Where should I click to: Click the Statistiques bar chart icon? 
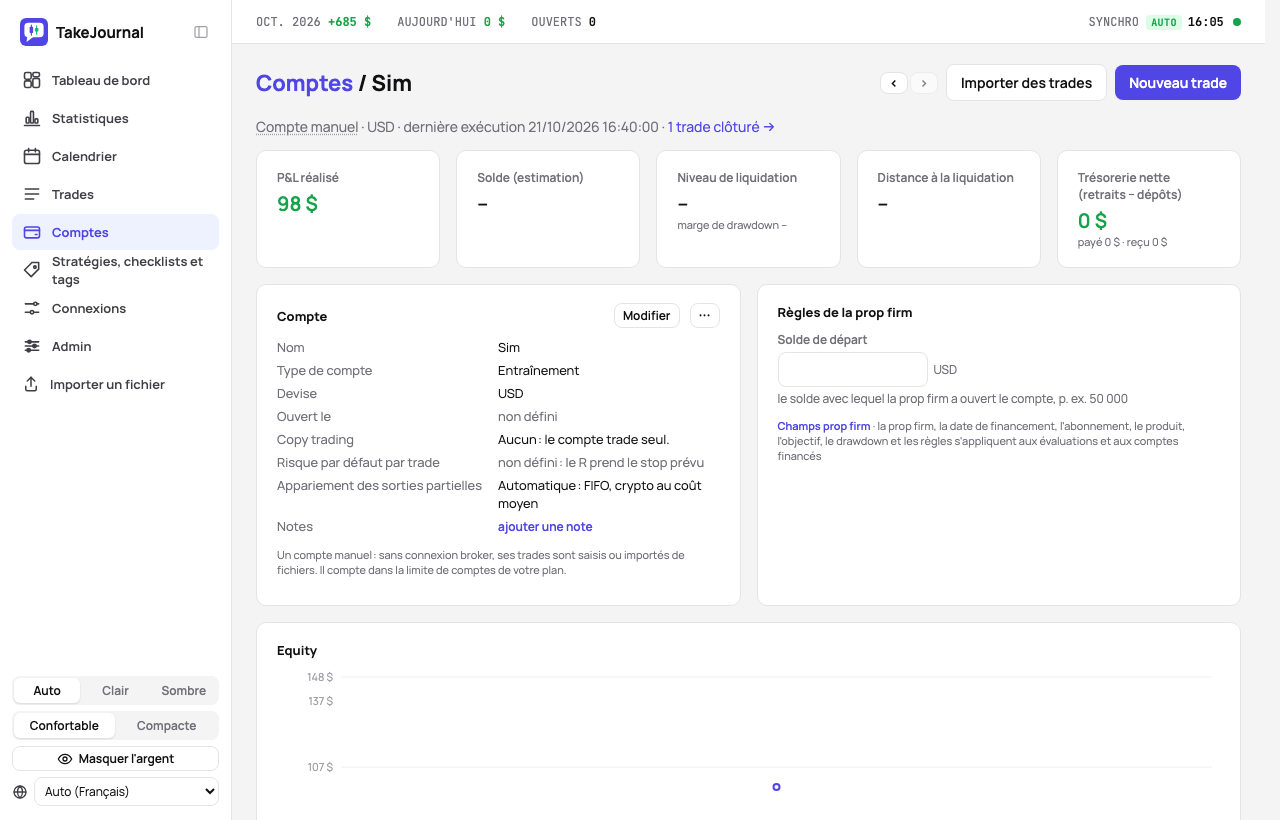click(x=32, y=118)
